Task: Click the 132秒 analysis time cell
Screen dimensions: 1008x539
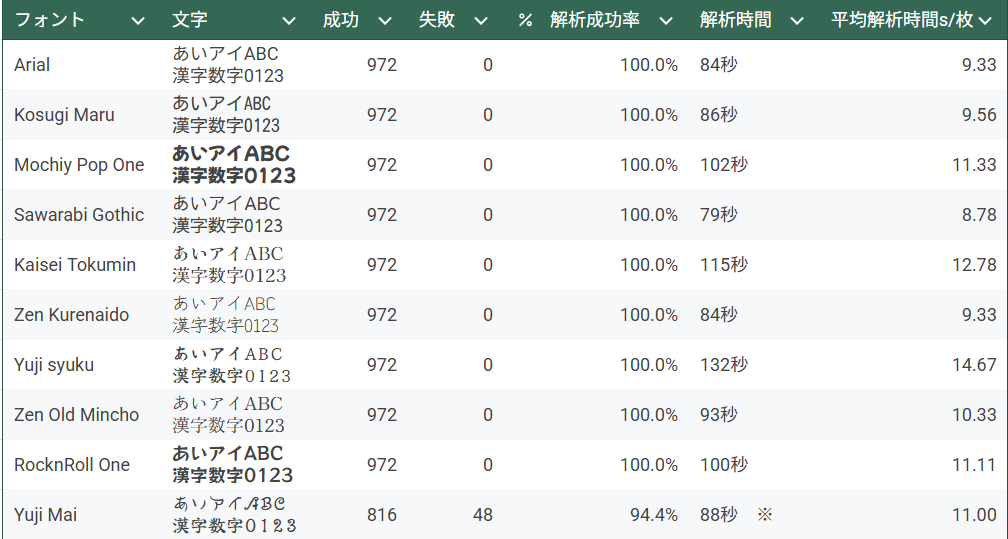Action: coord(724,365)
